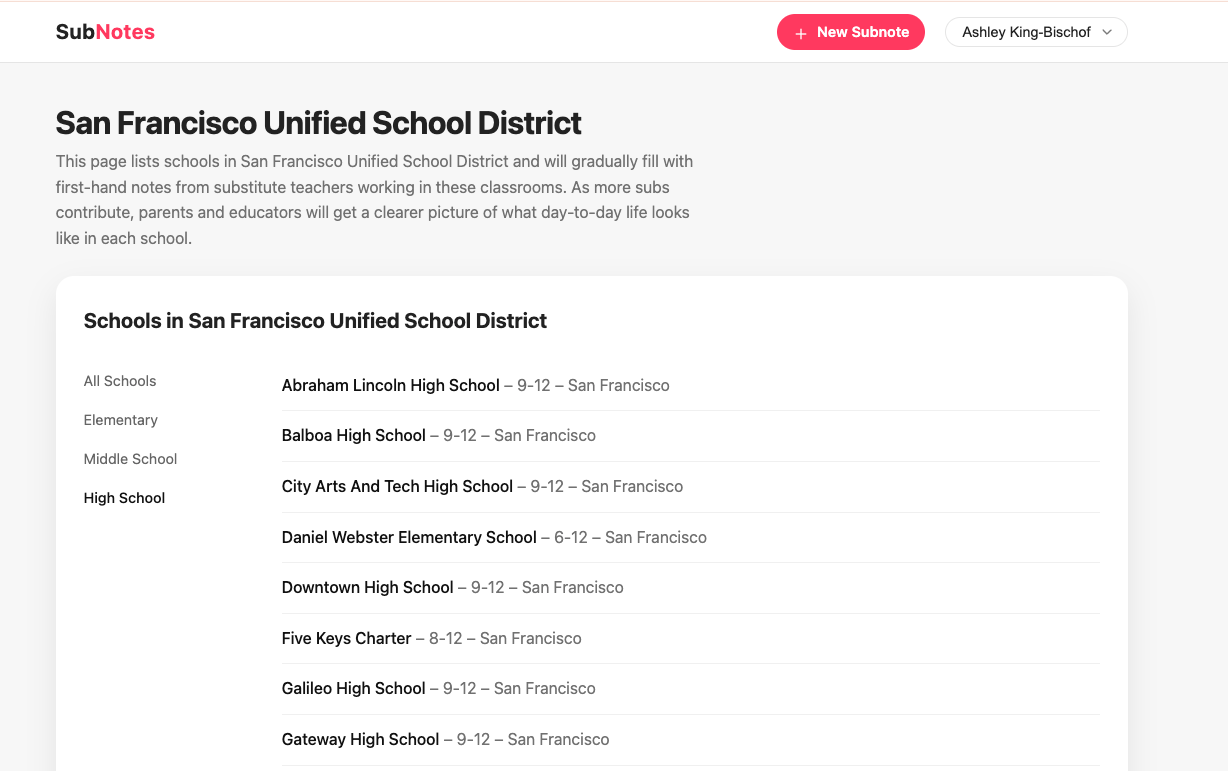Viewport: 1228px width, 771px height.
Task: Click the SubNotes logo
Action: click(105, 31)
